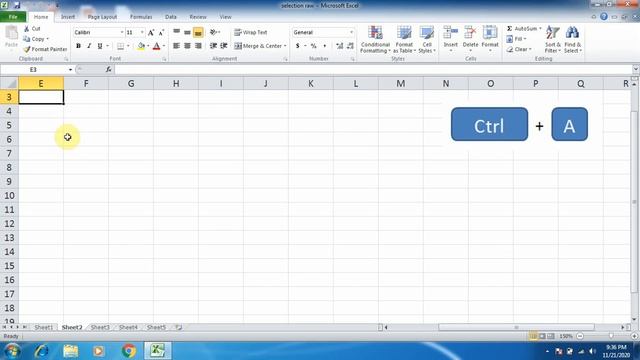Open the Borders dropdown arrow

click(128, 46)
